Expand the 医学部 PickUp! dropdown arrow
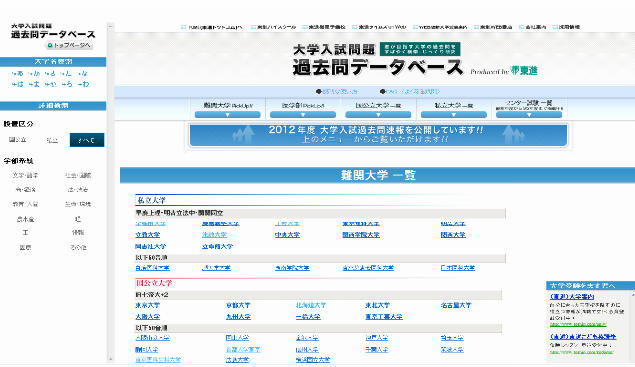 [x=303, y=115]
